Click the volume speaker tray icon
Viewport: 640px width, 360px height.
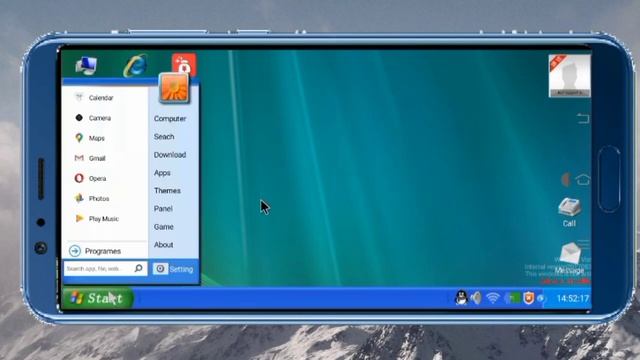(x=476, y=298)
